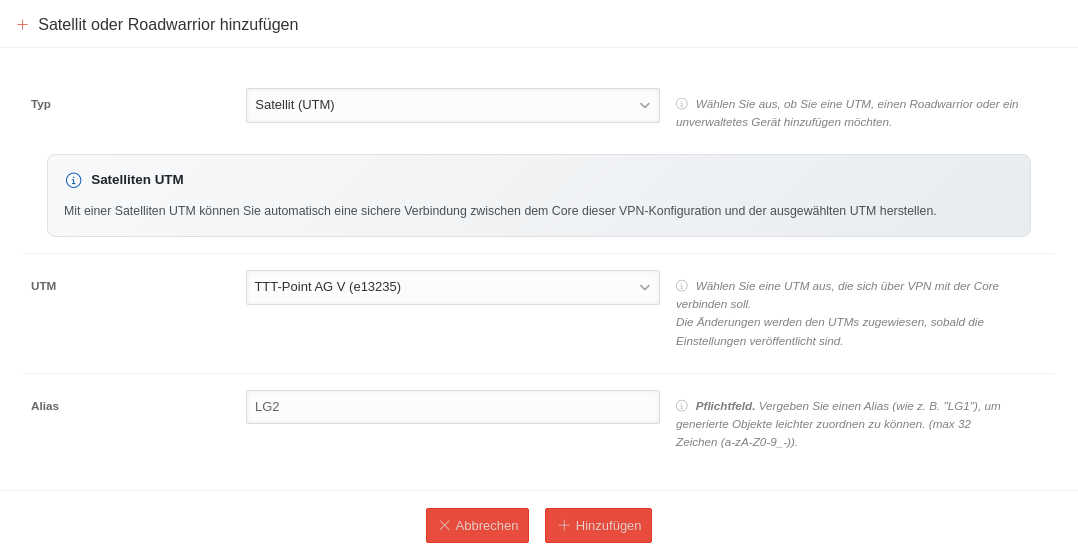
Task: Click the info icon beside Alias Pflichtfeld hint
Action: pos(682,406)
